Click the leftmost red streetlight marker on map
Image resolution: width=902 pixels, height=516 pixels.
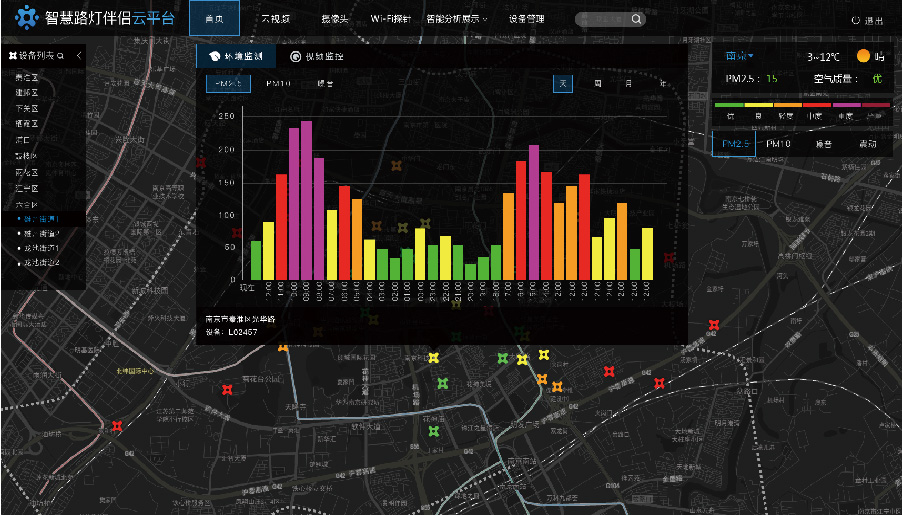click(x=117, y=427)
